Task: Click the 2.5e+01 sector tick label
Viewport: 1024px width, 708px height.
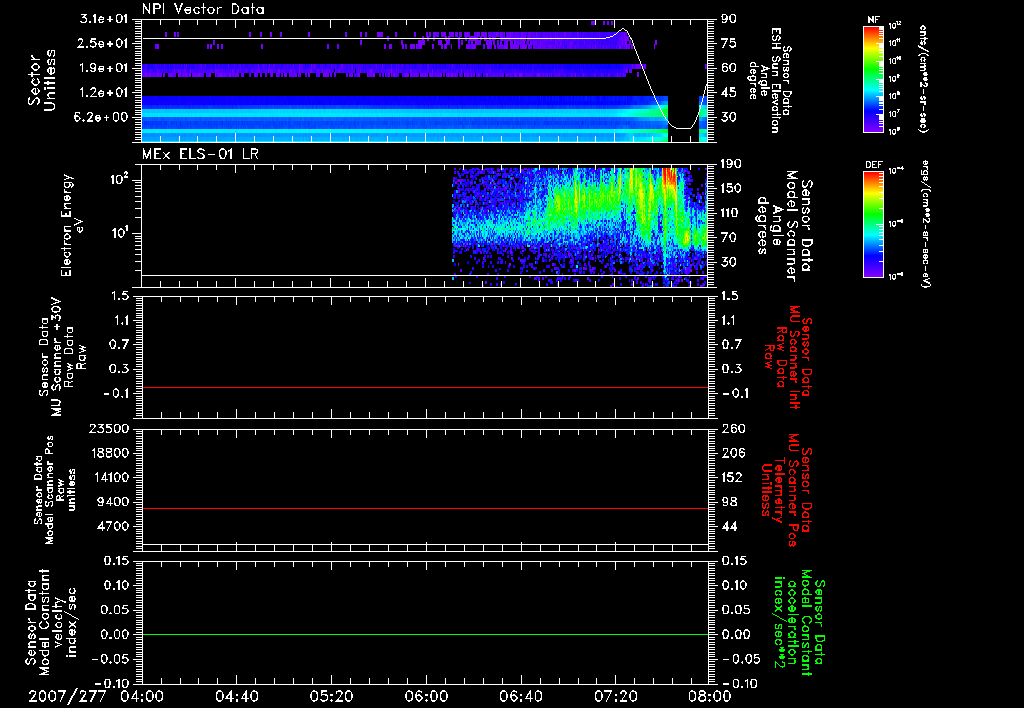Action: coord(104,43)
